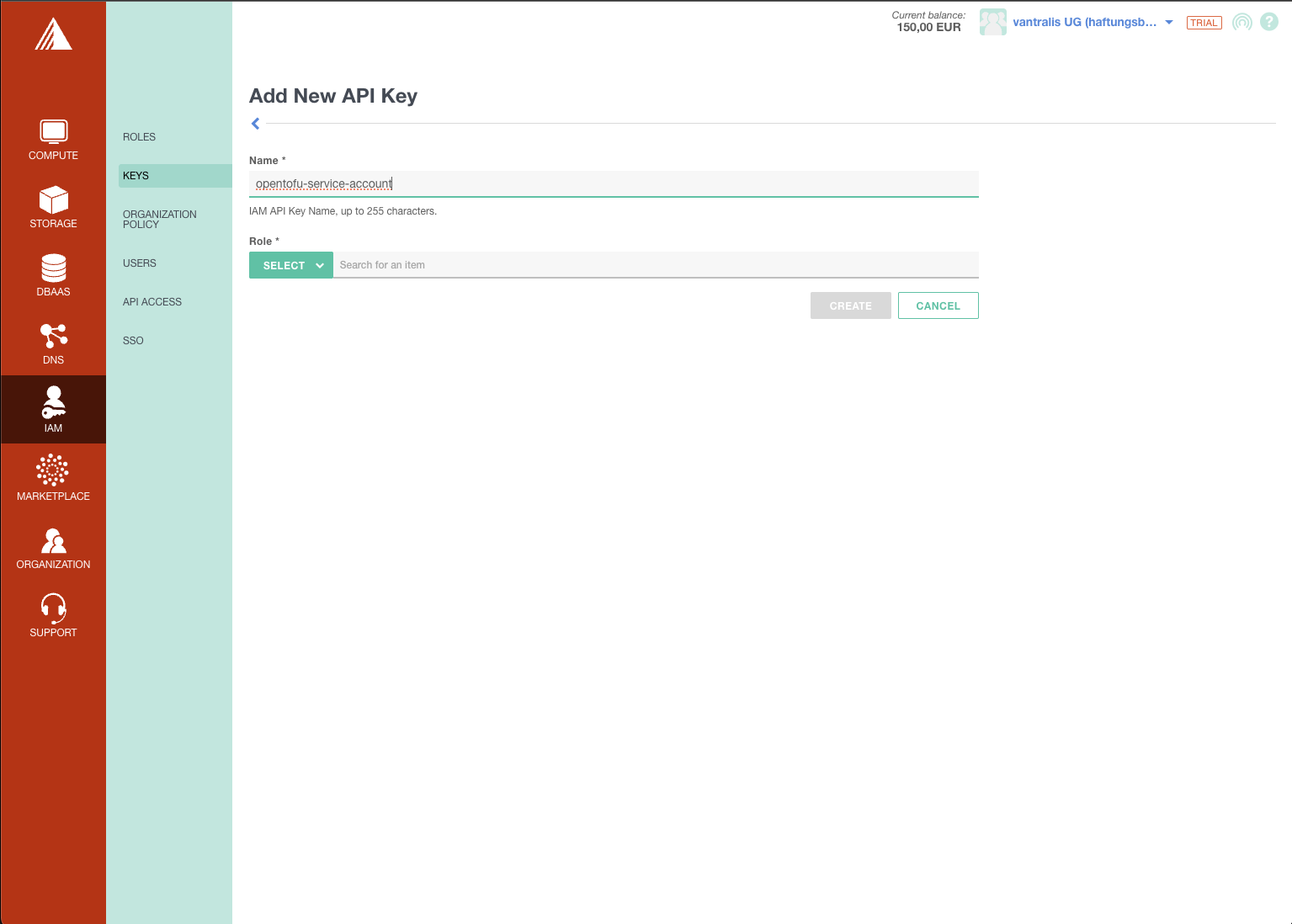The image size is (1292, 924).
Task: Click the live chat icon in header
Action: click(x=1241, y=22)
